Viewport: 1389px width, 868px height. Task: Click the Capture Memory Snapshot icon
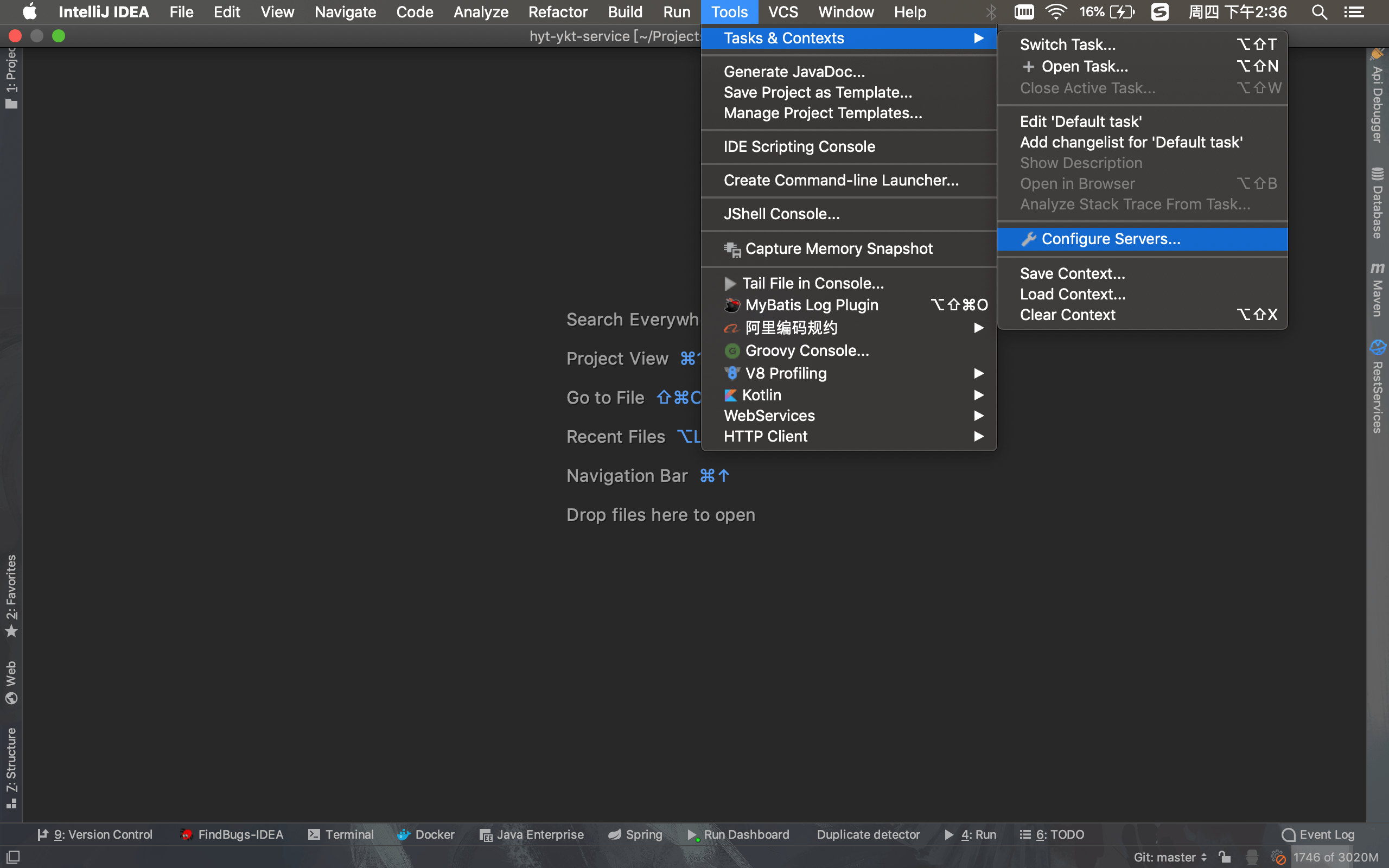(732, 249)
